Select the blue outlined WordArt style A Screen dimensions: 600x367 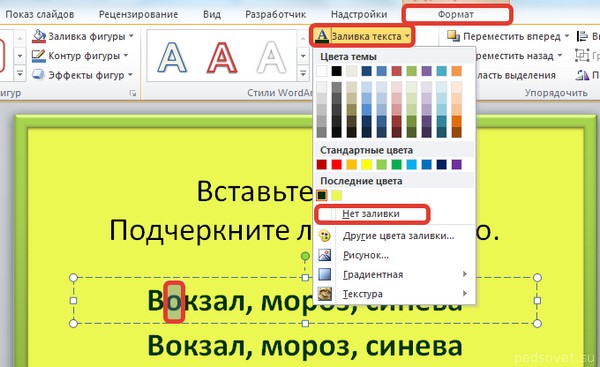172,58
